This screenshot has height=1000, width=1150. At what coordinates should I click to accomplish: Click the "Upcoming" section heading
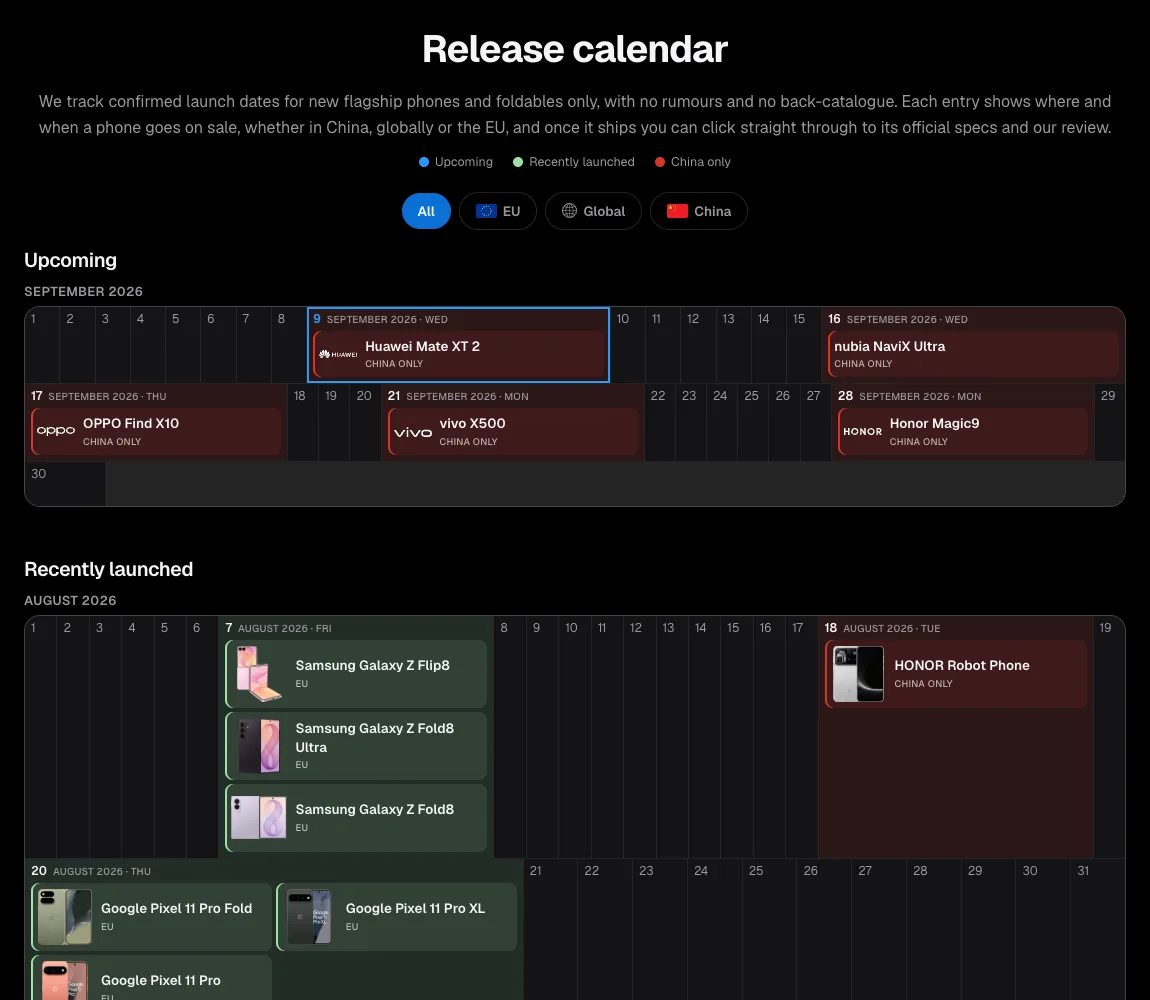[x=70, y=260]
